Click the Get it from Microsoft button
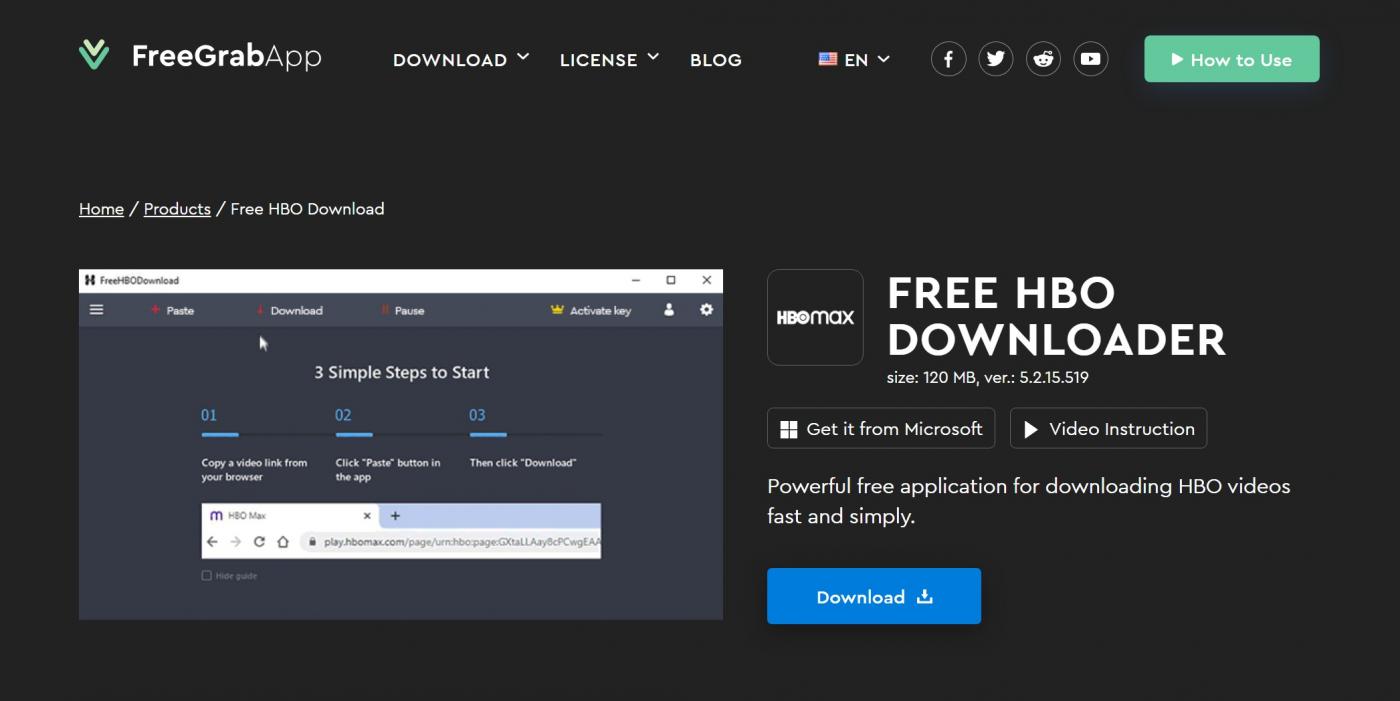 point(880,428)
